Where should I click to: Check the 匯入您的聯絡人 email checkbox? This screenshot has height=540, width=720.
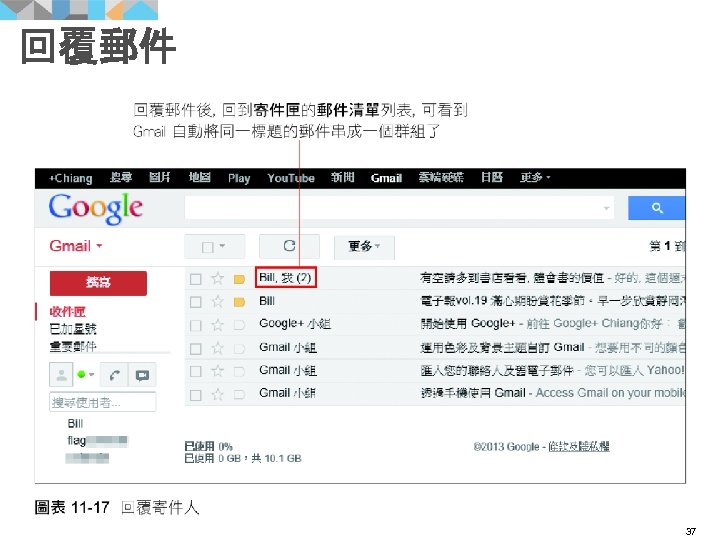196,371
